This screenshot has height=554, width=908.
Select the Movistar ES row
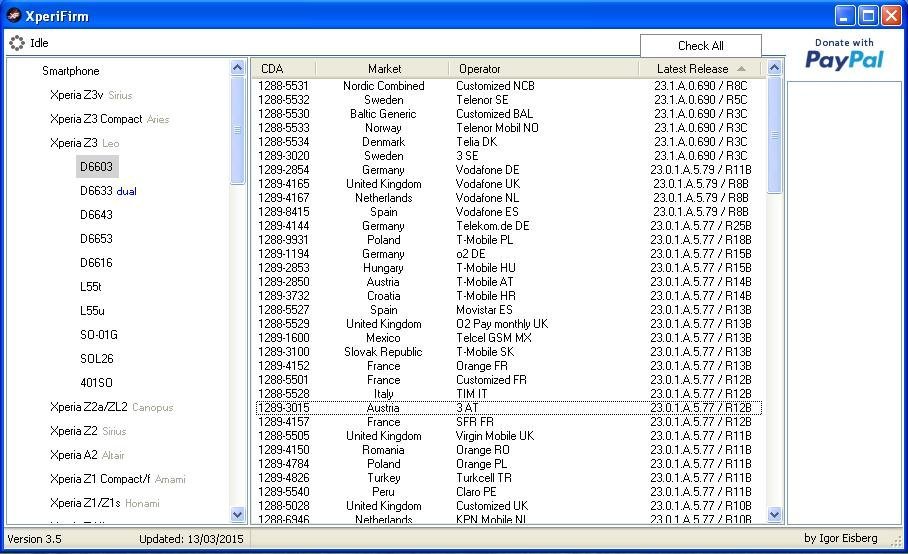tap(508, 310)
